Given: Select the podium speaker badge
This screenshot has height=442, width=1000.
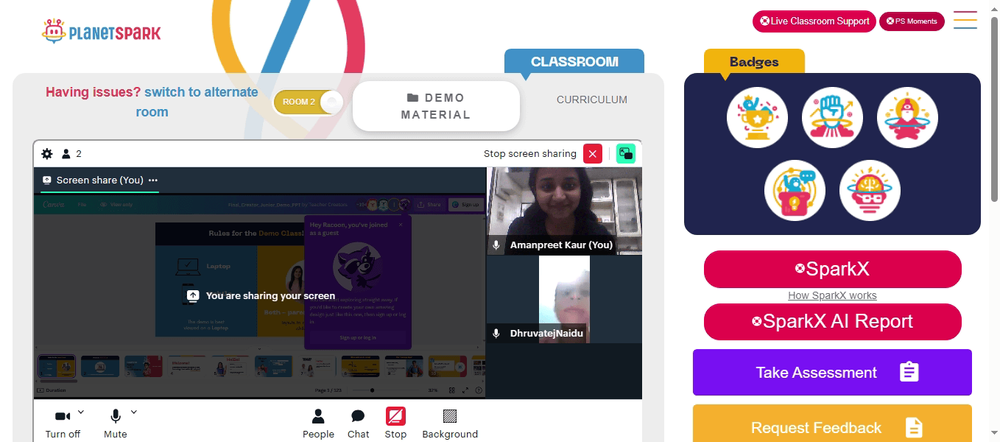Looking at the screenshot, I should [795, 191].
